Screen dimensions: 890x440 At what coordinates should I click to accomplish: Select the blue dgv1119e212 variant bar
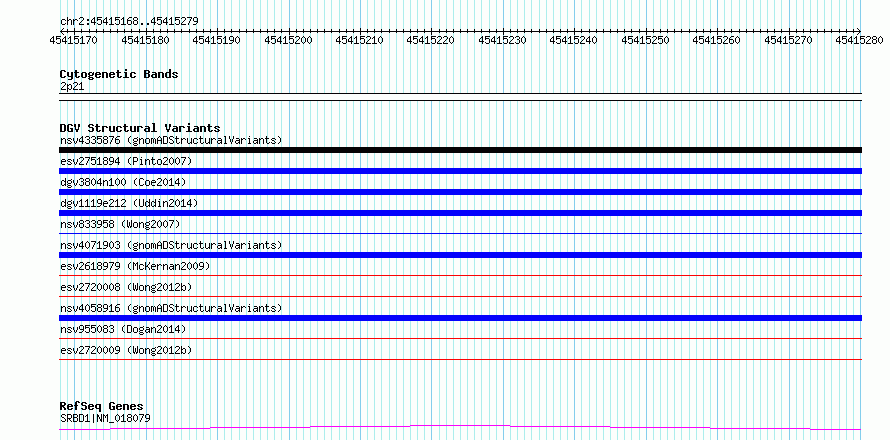(x=460, y=213)
